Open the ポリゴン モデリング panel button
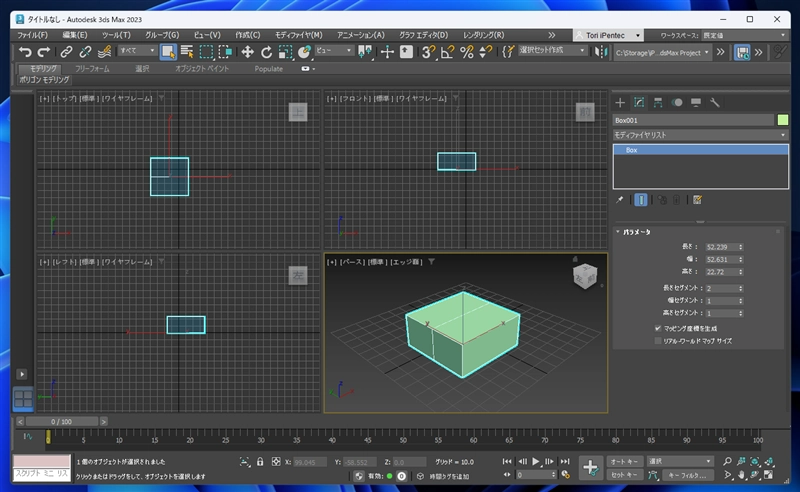This screenshot has height=492, width=800. 44,80
